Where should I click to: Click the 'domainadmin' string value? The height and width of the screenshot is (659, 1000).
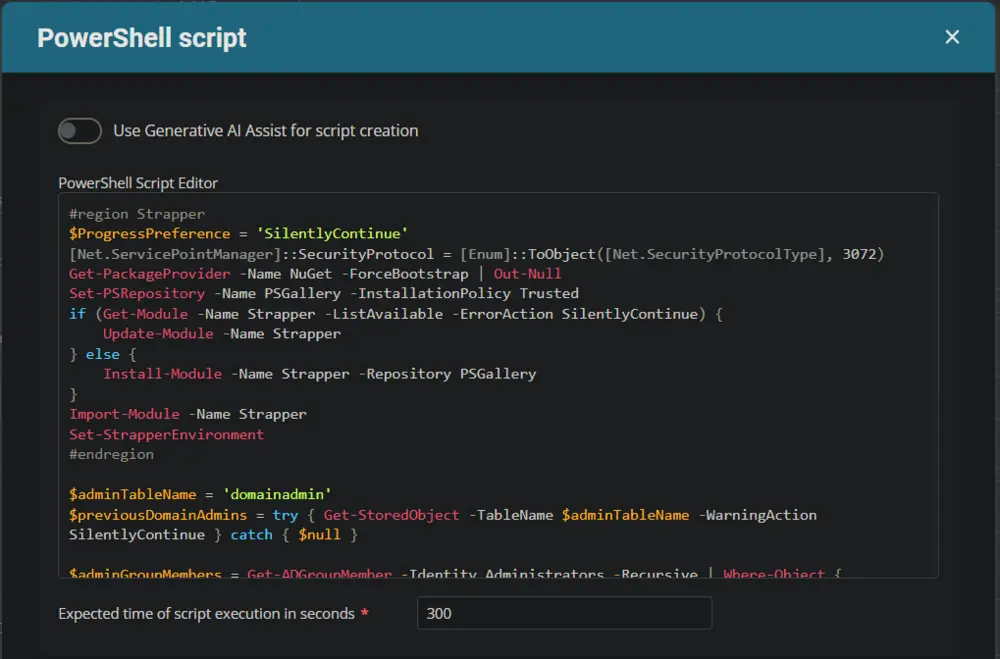point(277,494)
